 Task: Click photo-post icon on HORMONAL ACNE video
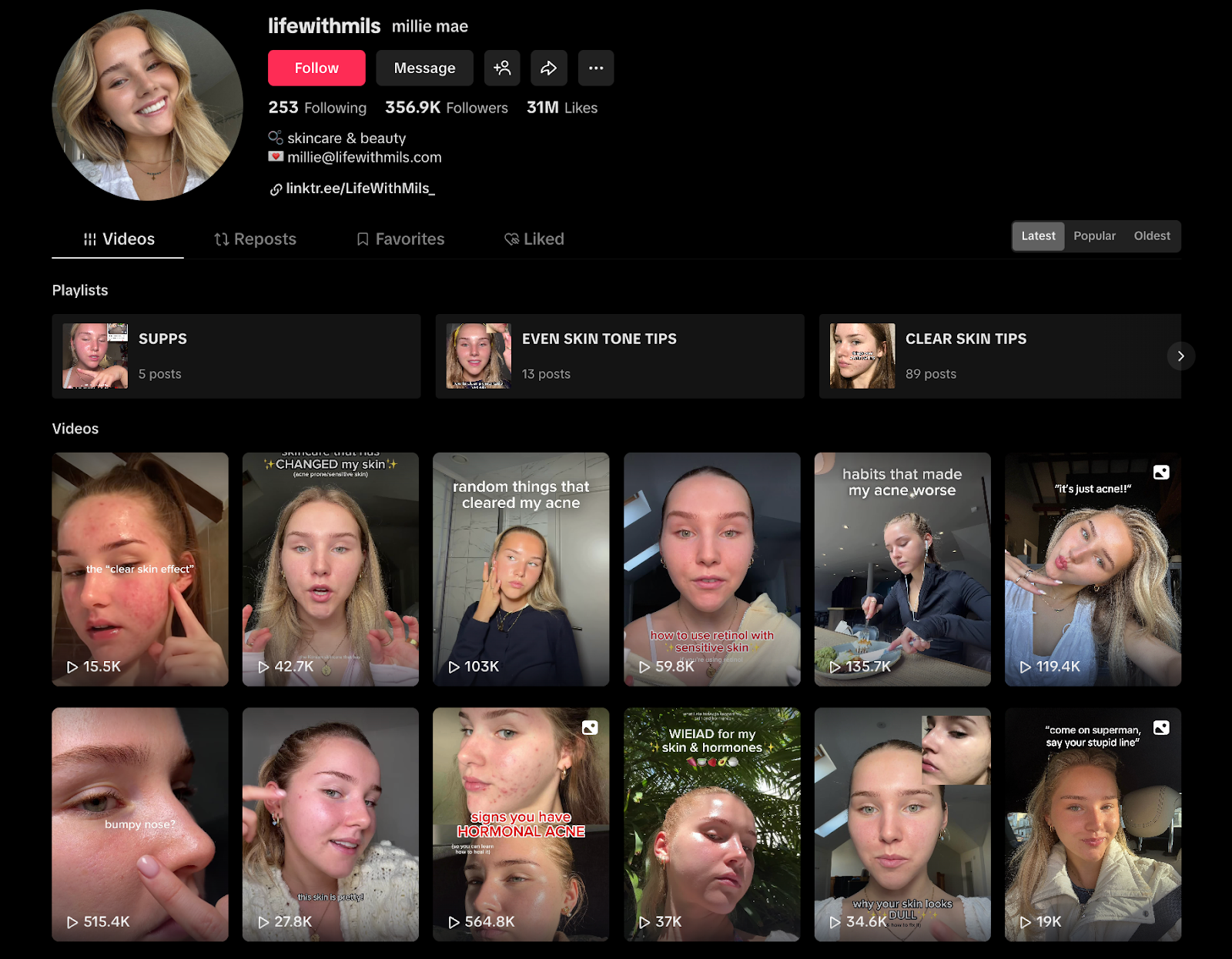click(x=590, y=727)
